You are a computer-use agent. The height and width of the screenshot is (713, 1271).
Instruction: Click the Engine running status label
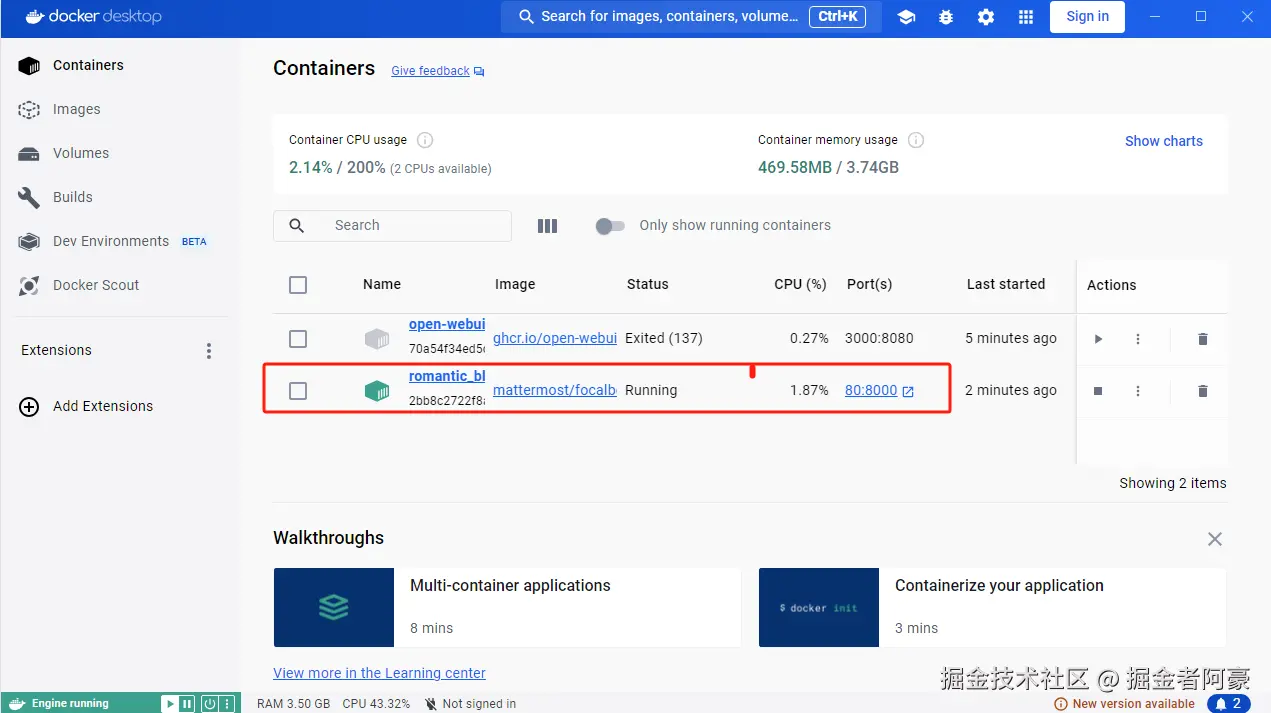[70, 704]
